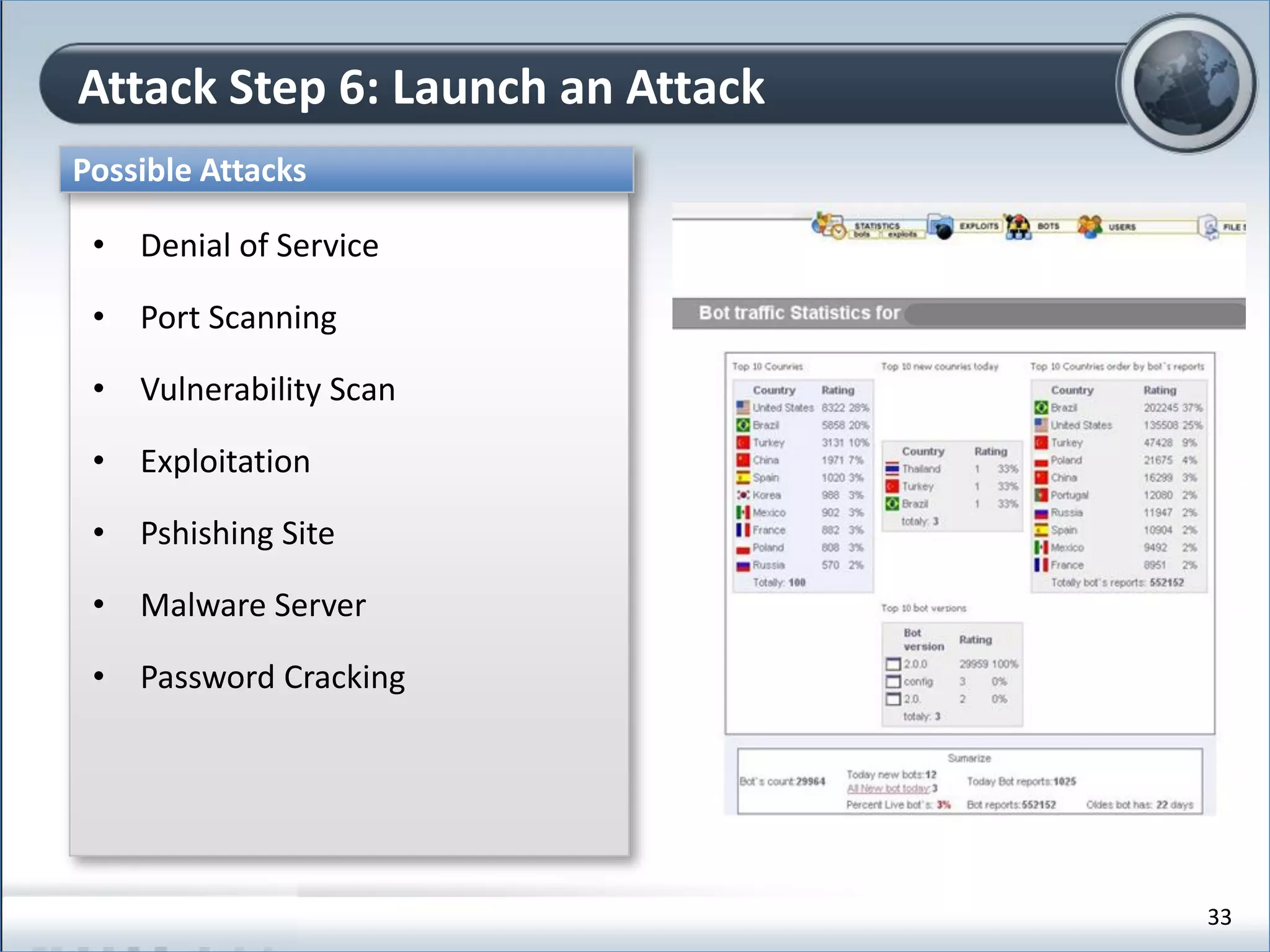The height and width of the screenshot is (952, 1270).
Task: Click 'Today new bots: 12' entry
Action: [892, 774]
